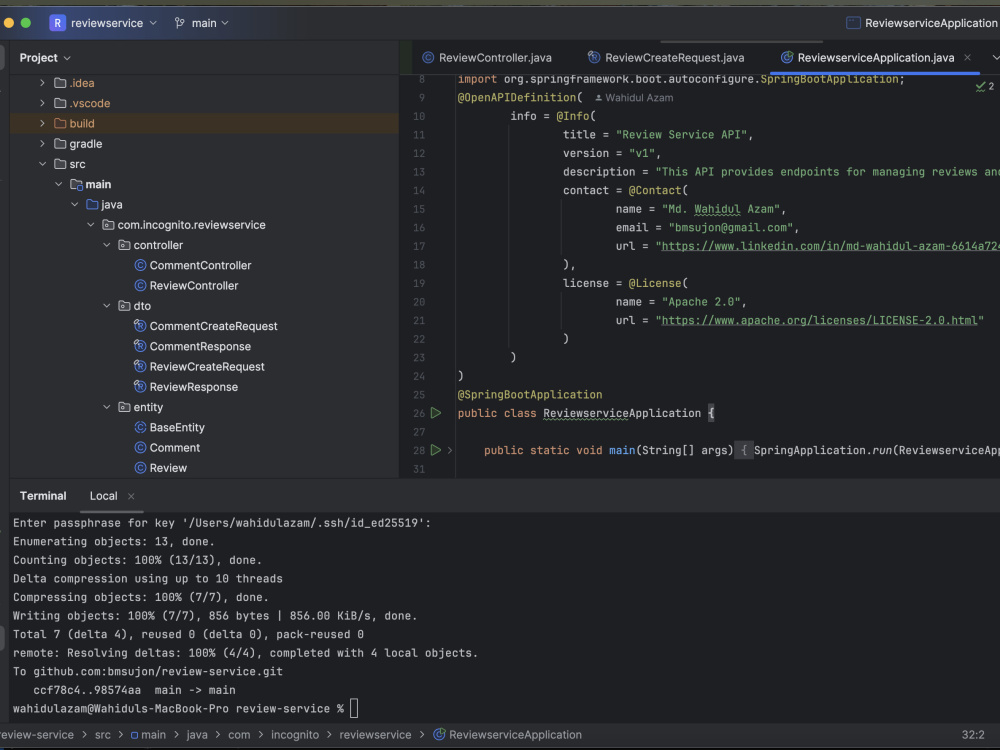Click the Wahidul Azam author hint
Screen dimensions: 1000x750
click(633, 98)
